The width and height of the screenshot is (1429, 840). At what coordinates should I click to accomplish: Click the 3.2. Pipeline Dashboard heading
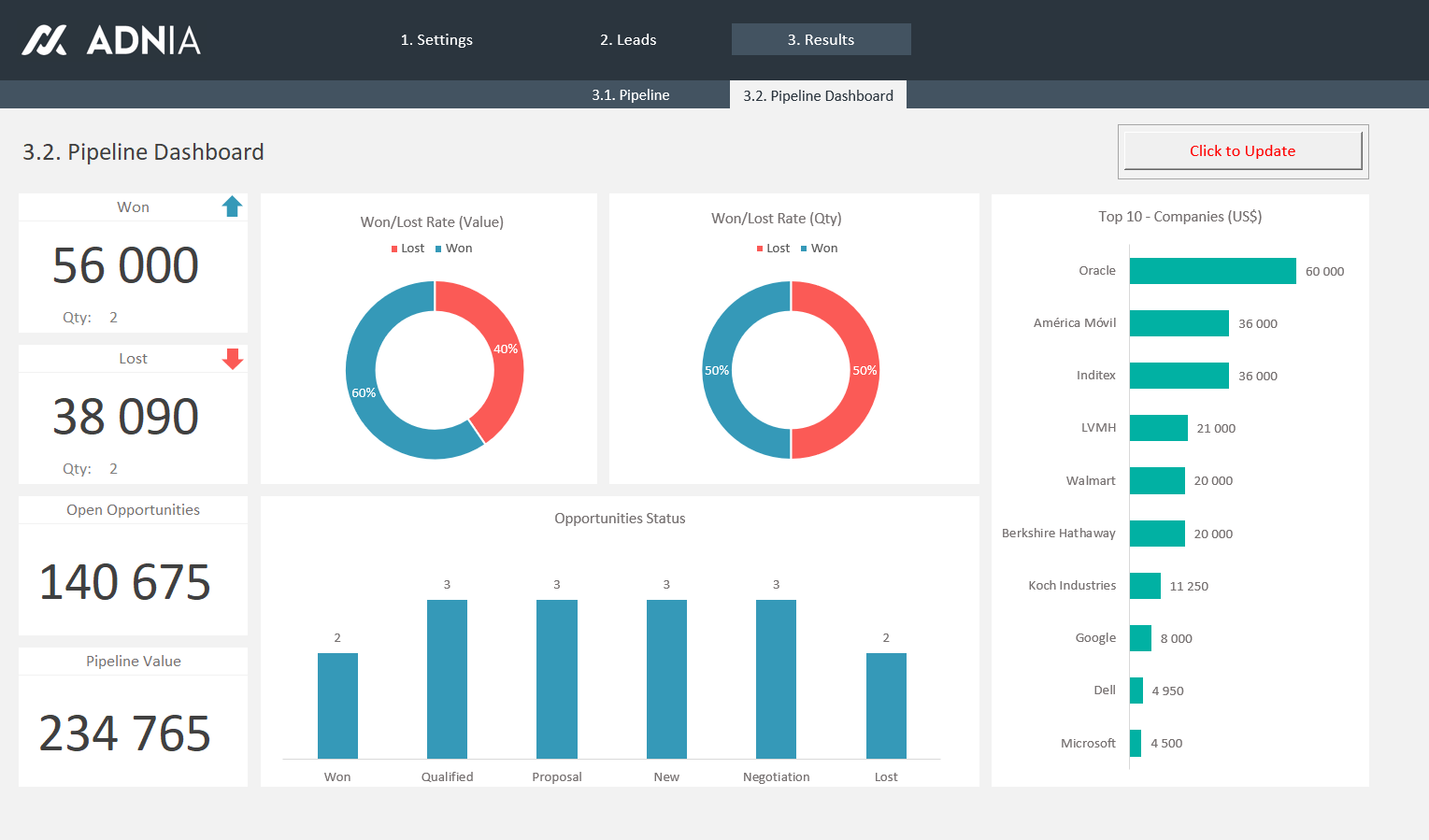click(x=142, y=151)
